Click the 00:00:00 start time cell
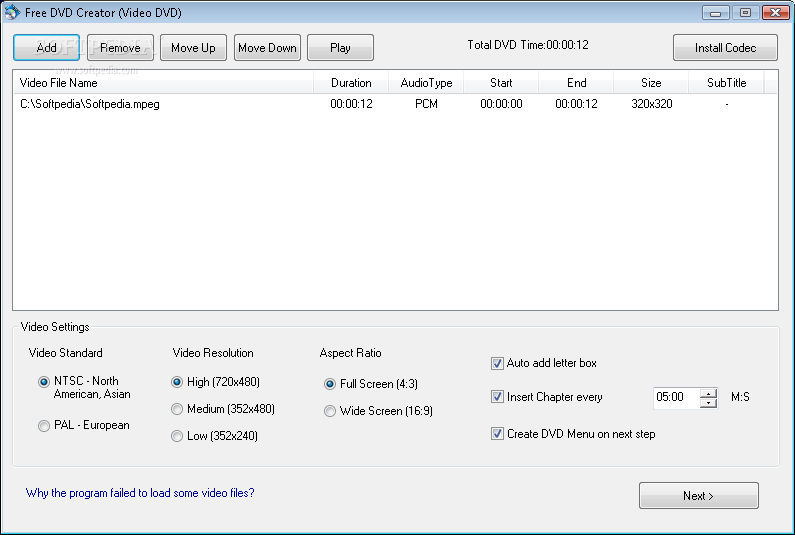 [501, 104]
